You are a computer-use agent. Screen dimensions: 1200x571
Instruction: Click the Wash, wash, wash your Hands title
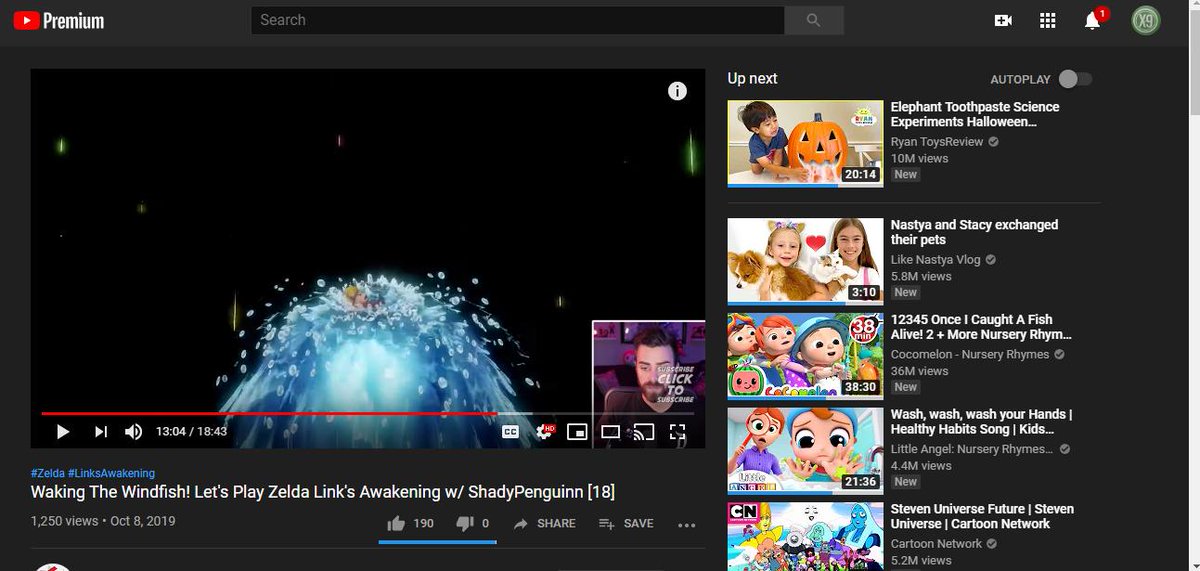click(982, 421)
